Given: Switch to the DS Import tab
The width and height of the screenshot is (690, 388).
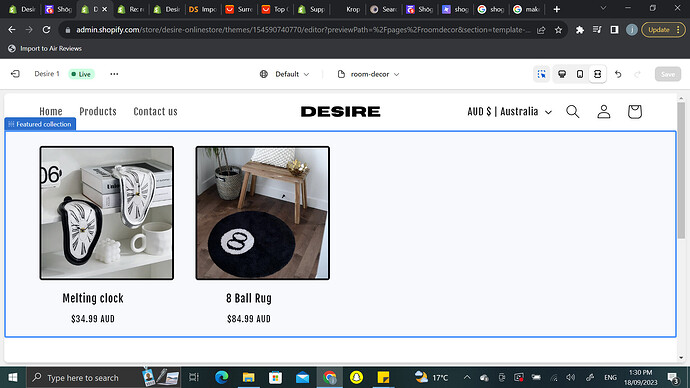Looking at the screenshot, I should click(202, 9).
